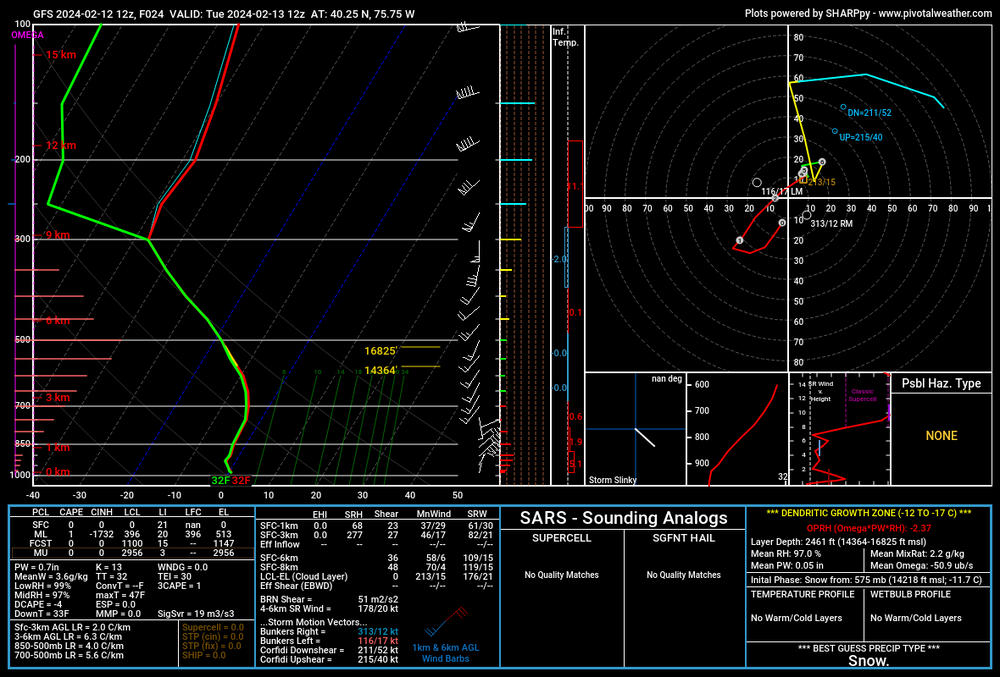1000x677 pixels.
Task: Click the red 6 km height marker
Action: point(57,321)
